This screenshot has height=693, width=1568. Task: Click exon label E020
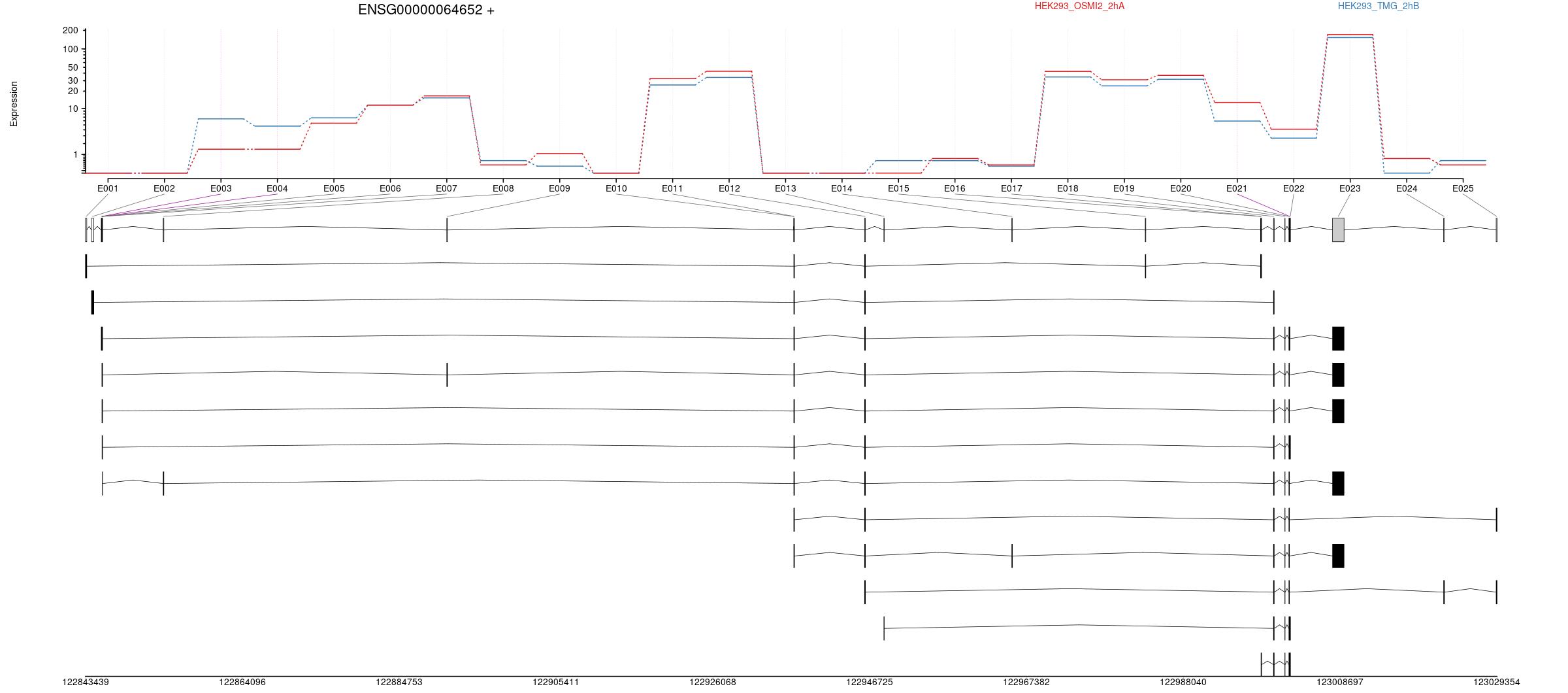(1181, 188)
